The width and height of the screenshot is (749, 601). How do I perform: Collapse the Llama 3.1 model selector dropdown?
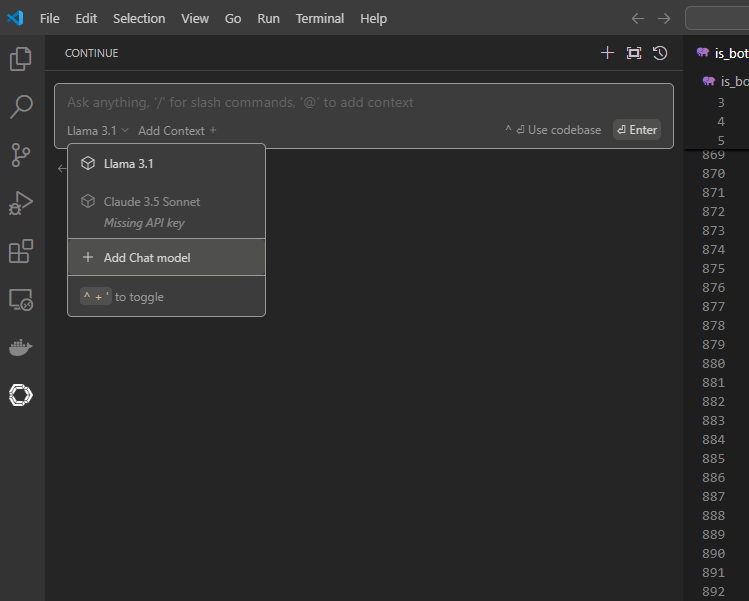point(98,130)
